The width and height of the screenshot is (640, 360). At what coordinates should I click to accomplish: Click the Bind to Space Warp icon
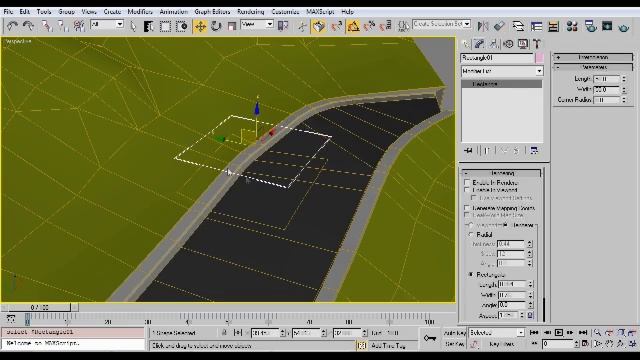79,27
